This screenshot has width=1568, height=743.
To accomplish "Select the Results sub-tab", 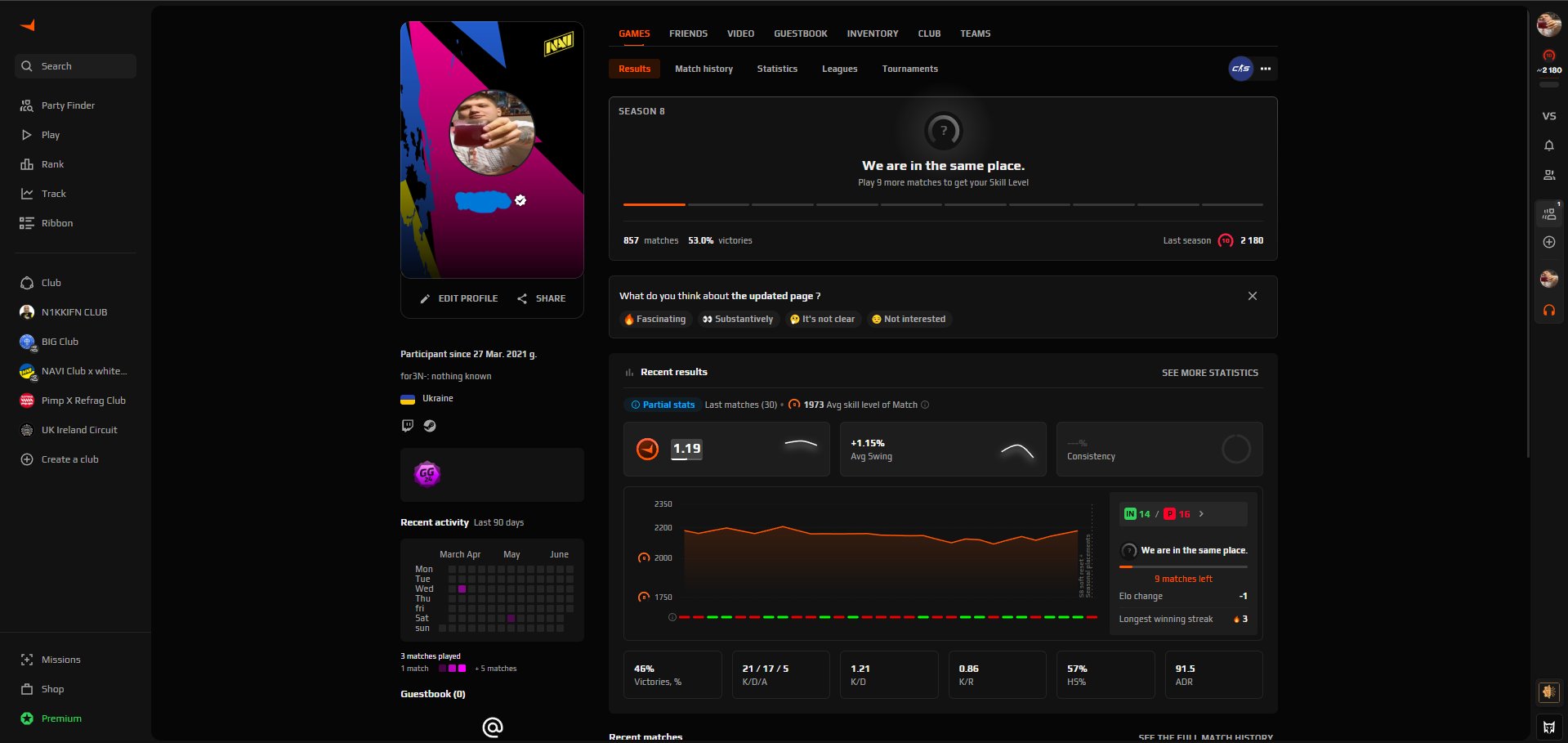I will 634,69.
